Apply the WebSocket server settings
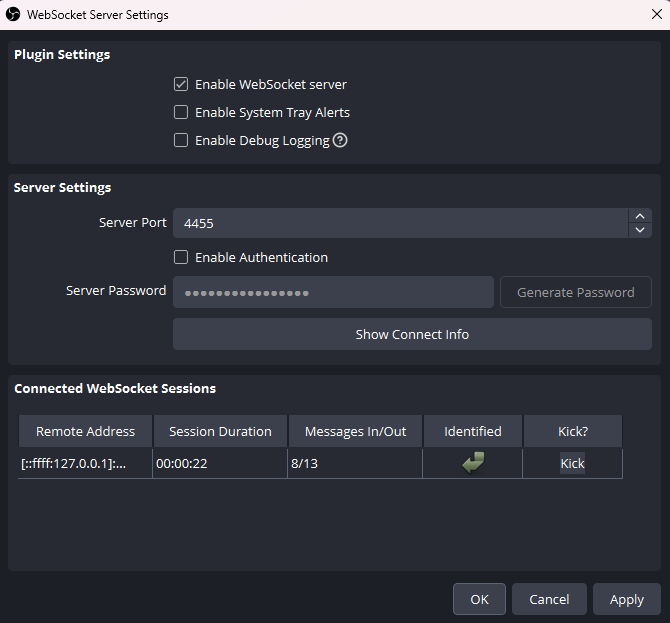The height and width of the screenshot is (623, 670). tap(626, 599)
